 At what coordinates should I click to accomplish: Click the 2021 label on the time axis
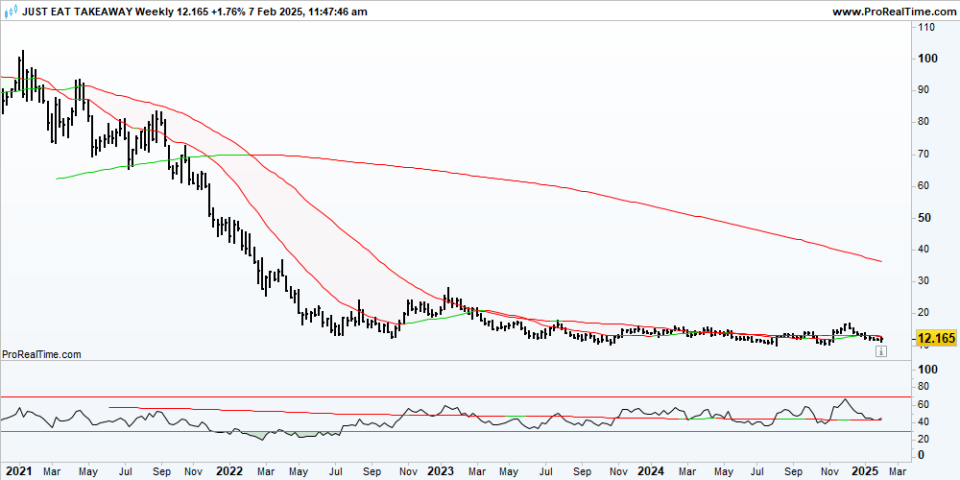pyautogui.click(x=17, y=471)
